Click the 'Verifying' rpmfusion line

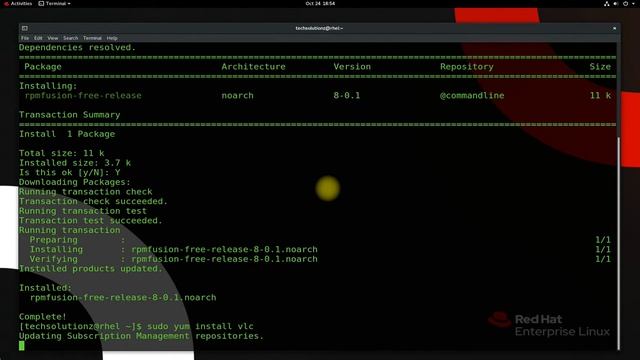[173, 259]
